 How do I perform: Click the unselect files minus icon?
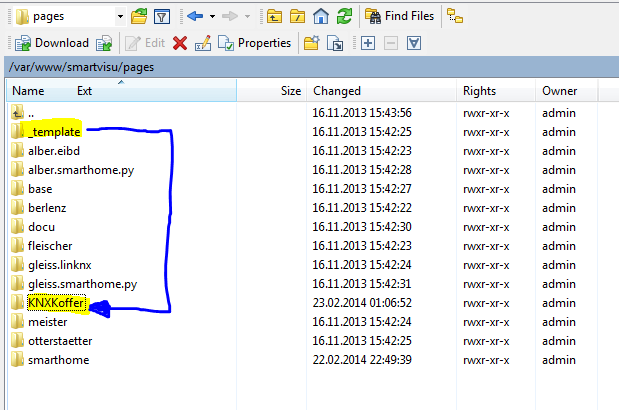391,43
